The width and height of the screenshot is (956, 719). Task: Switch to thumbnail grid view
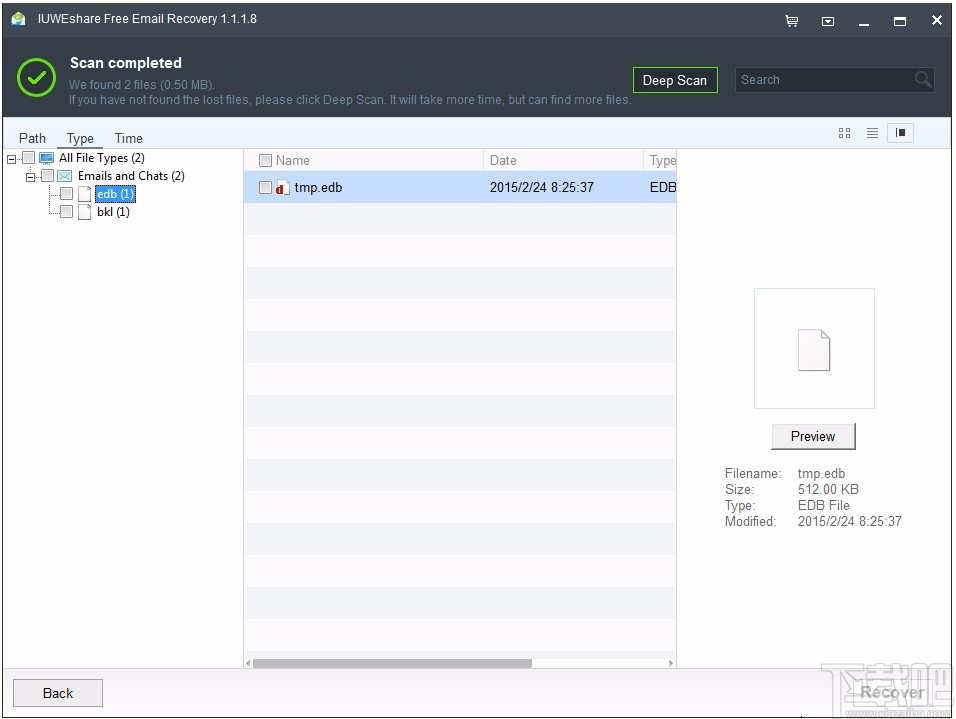844,133
